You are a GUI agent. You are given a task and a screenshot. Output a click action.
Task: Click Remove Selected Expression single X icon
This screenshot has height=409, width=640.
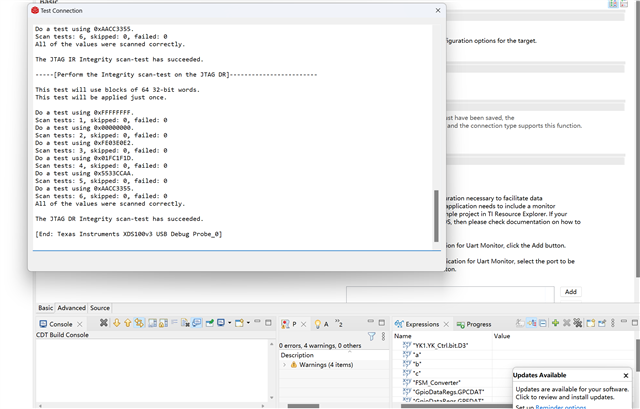(567, 323)
